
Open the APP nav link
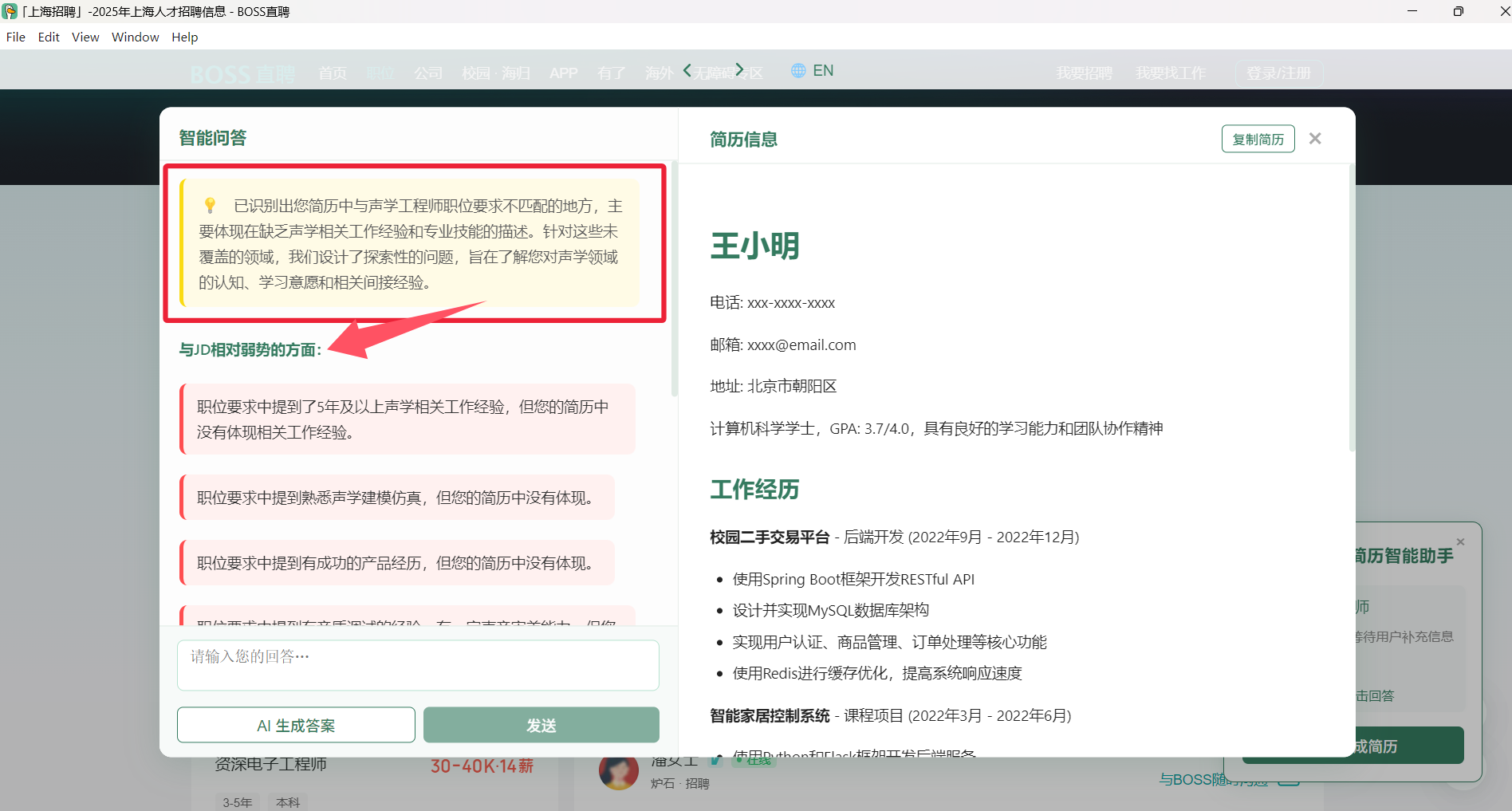coord(563,73)
